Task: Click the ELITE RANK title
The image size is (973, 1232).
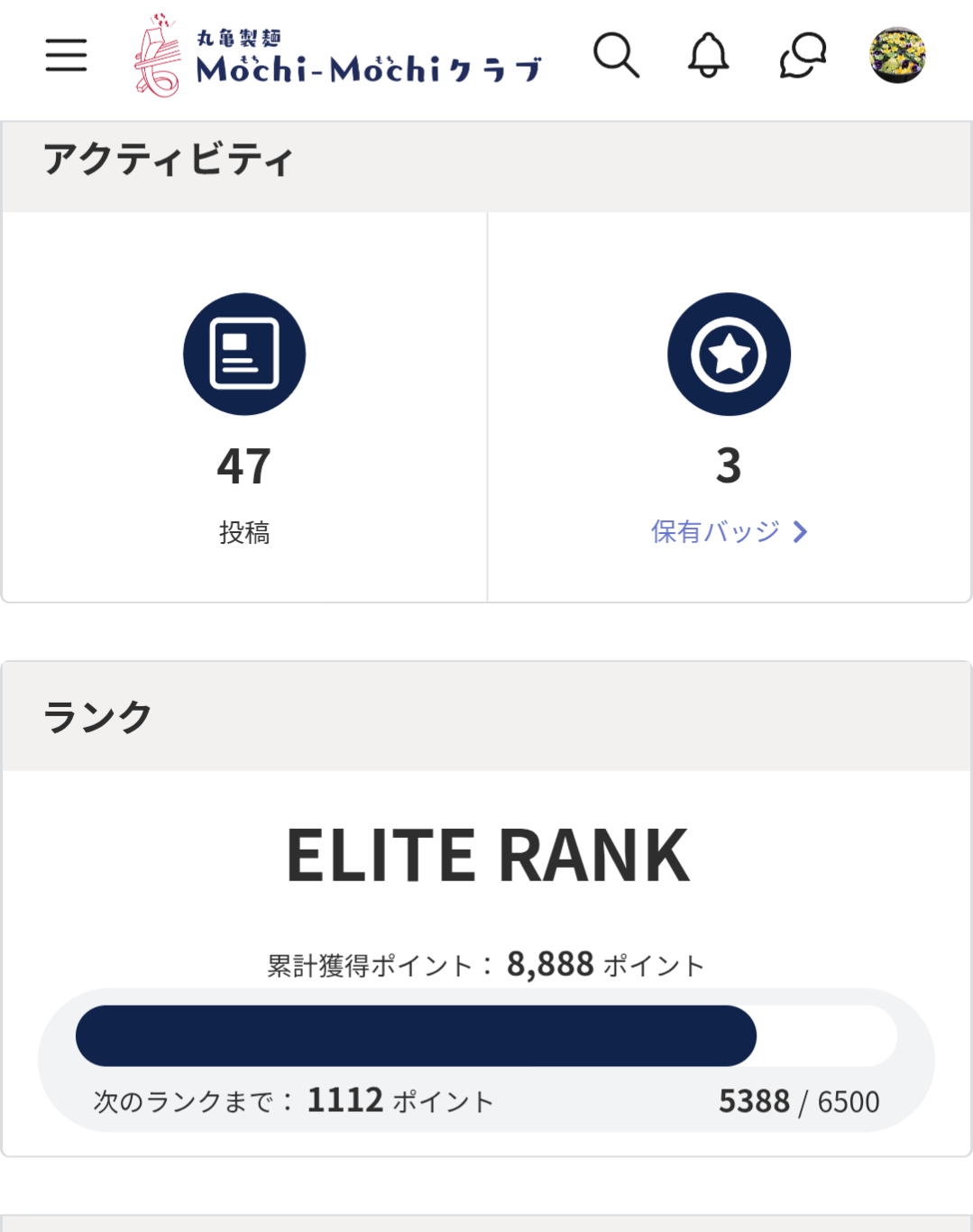Action: [x=487, y=855]
